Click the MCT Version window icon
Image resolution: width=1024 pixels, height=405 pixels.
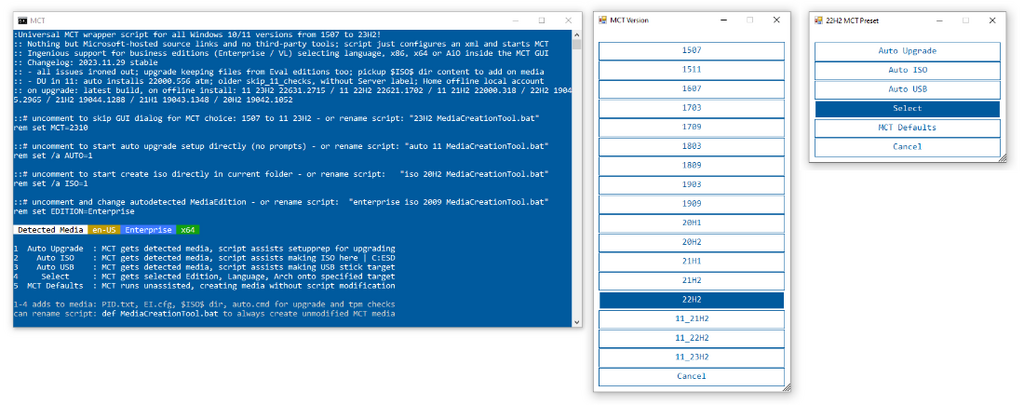[x=603, y=20]
